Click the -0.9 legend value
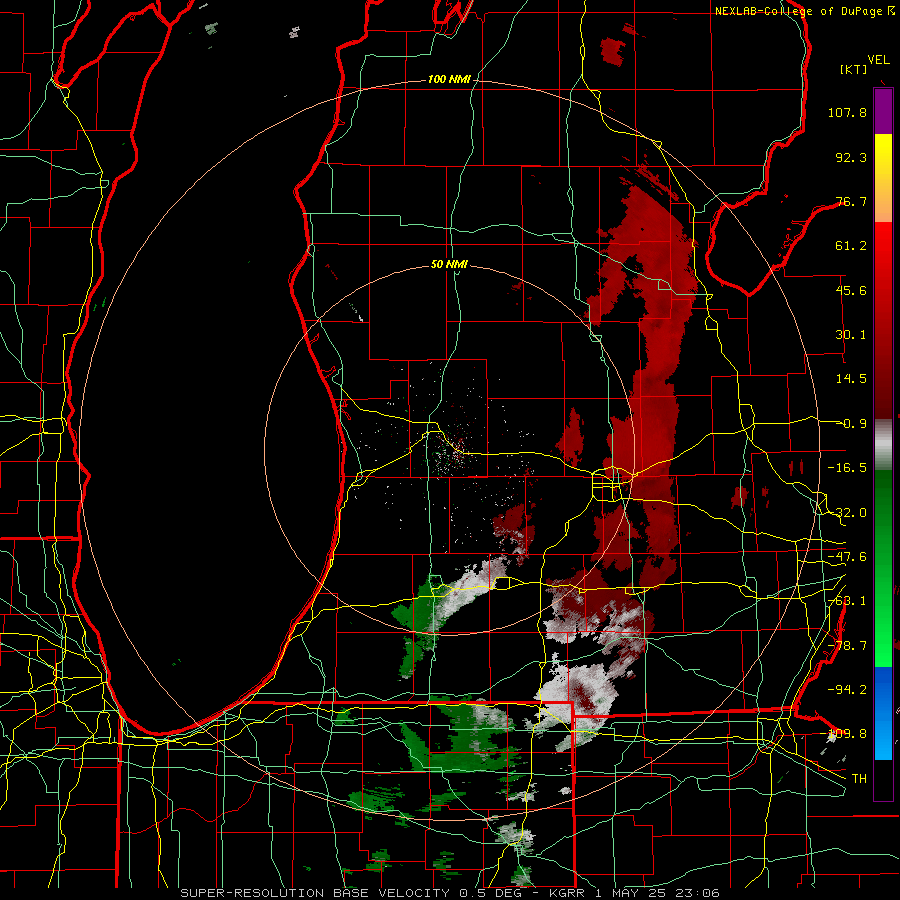Image resolution: width=900 pixels, height=900 pixels. [x=853, y=424]
